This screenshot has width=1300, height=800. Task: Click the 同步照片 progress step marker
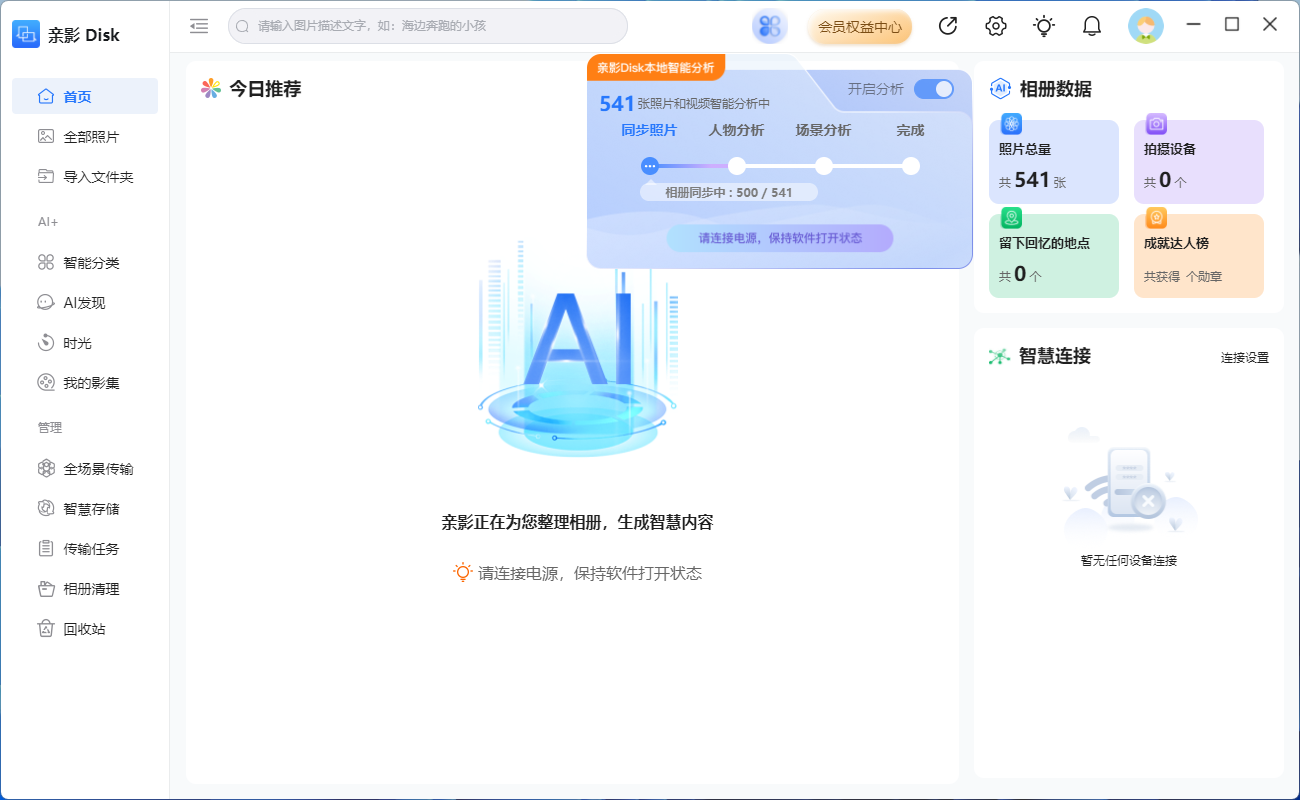coord(650,166)
